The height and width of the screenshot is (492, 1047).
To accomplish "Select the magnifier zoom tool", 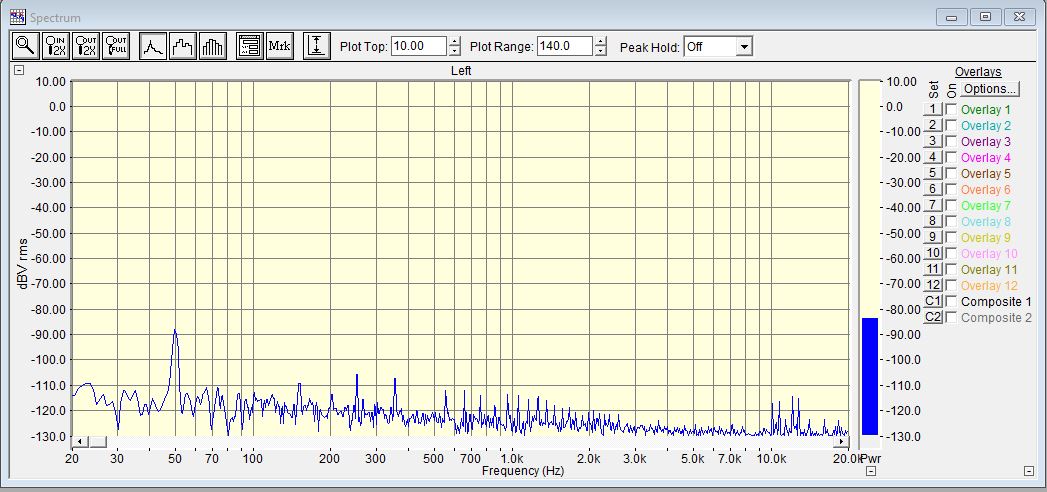I will pos(25,46).
